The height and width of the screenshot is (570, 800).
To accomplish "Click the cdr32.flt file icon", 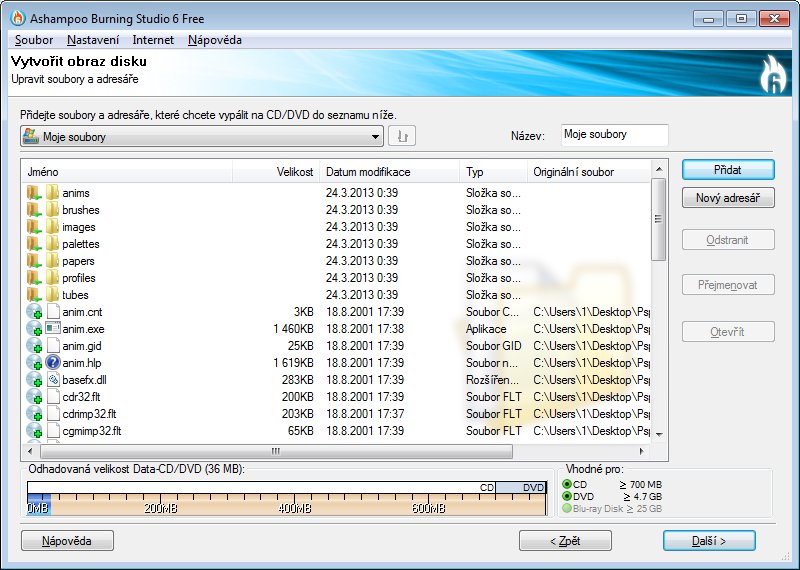I will pyautogui.click(x=53, y=396).
